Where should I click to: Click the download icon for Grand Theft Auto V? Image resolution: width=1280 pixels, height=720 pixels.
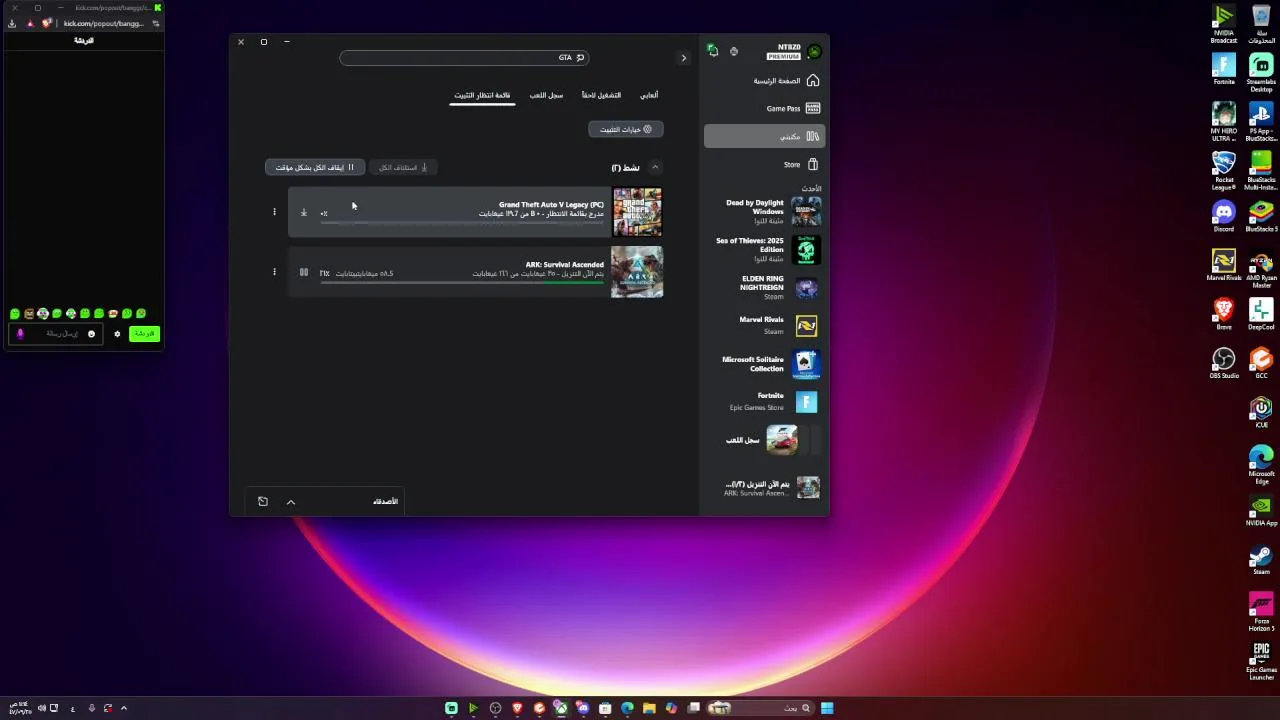pos(304,212)
